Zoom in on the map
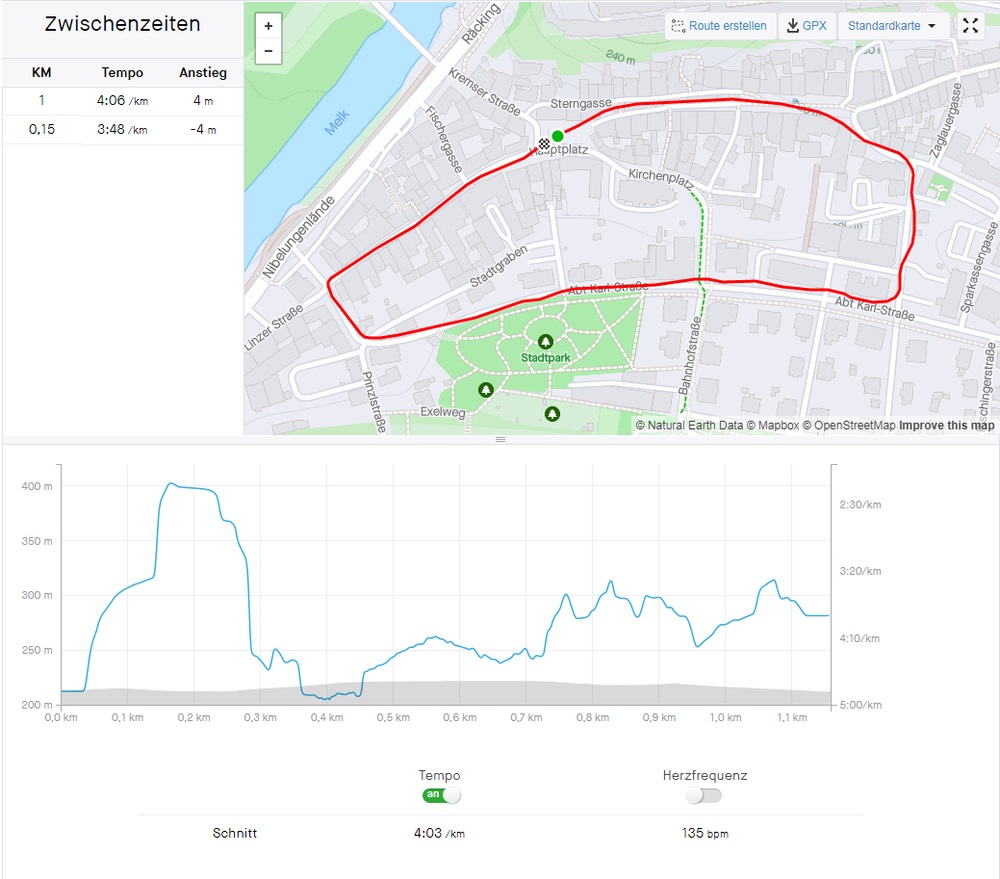The width and height of the screenshot is (1000, 879). [268, 27]
